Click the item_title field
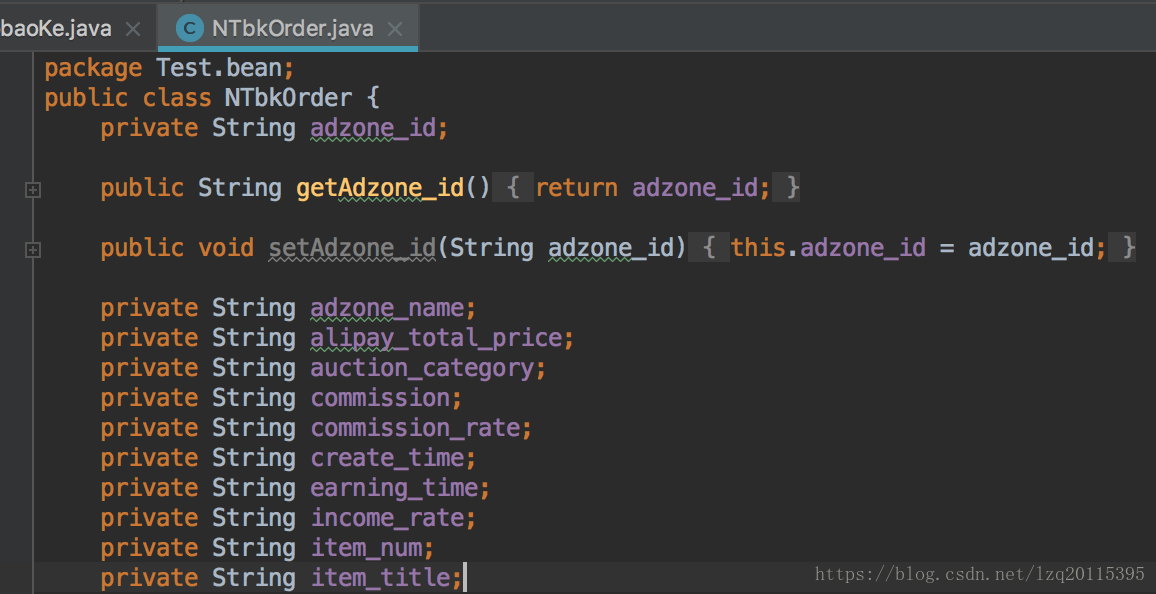The image size is (1156, 594). (x=380, y=579)
